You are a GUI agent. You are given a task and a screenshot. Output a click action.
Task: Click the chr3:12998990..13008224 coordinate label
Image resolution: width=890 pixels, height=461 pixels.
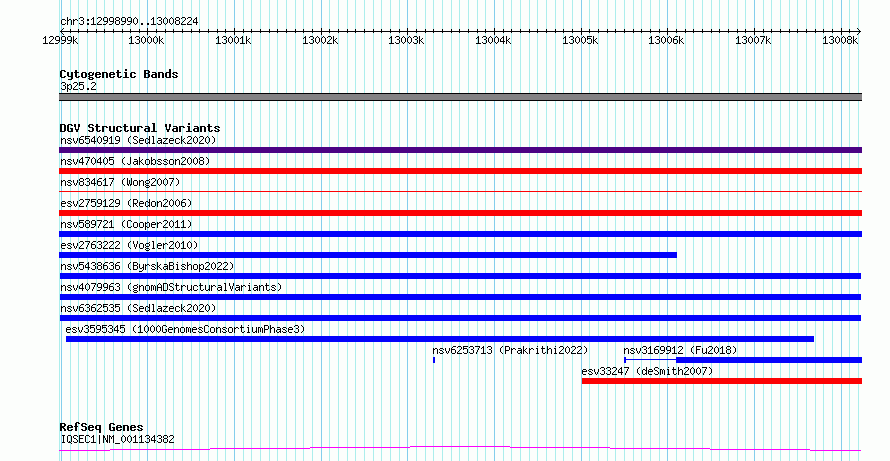[129, 22]
